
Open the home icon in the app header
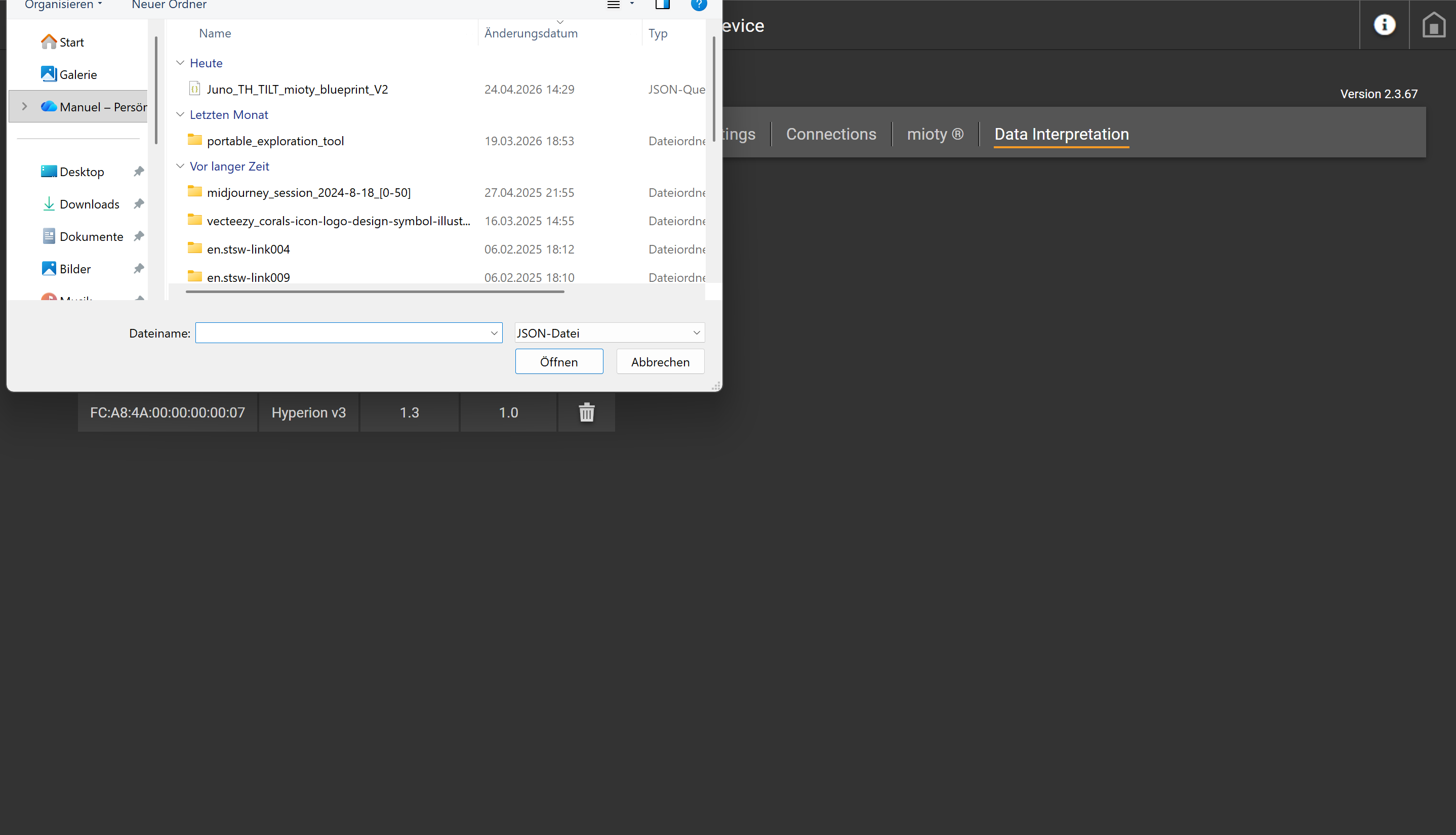click(1433, 25)
